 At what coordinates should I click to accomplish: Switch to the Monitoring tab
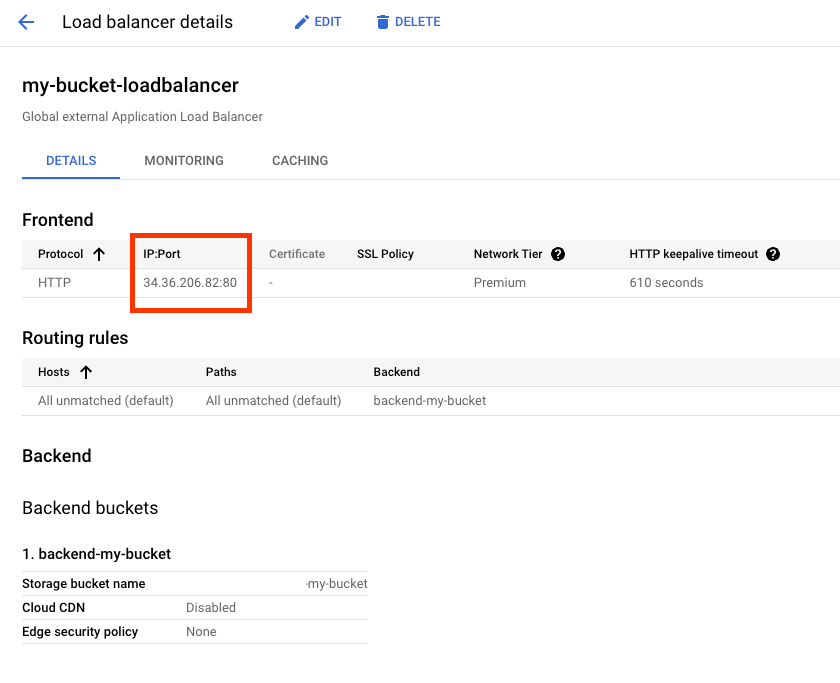(x=184, y=160)
